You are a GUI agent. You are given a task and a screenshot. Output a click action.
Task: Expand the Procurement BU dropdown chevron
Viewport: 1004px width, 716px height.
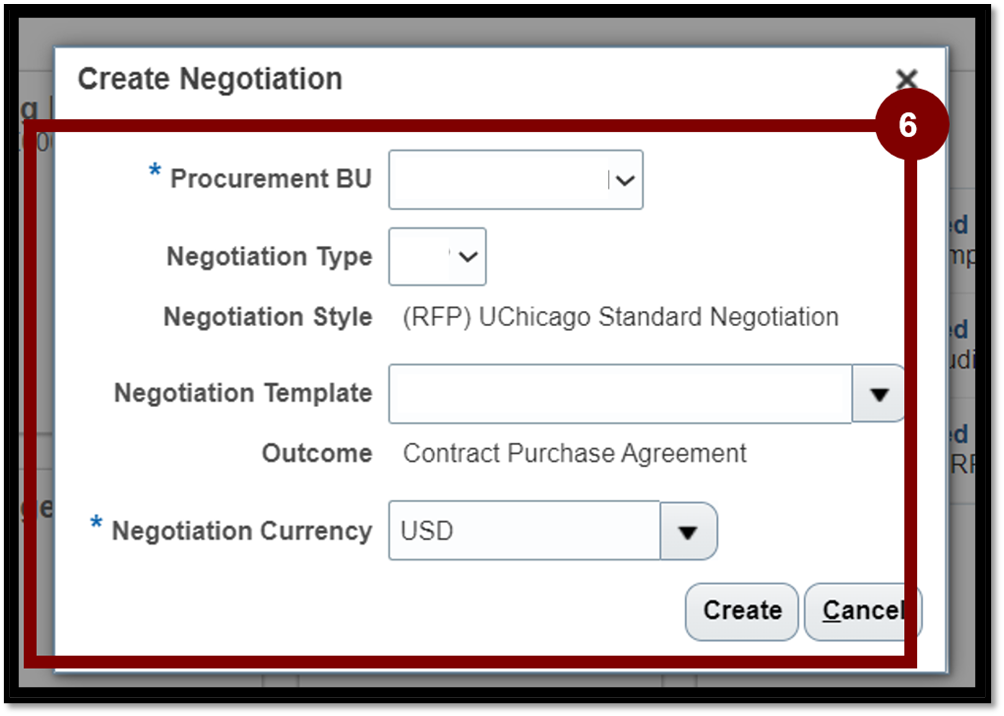pos(625,180)
